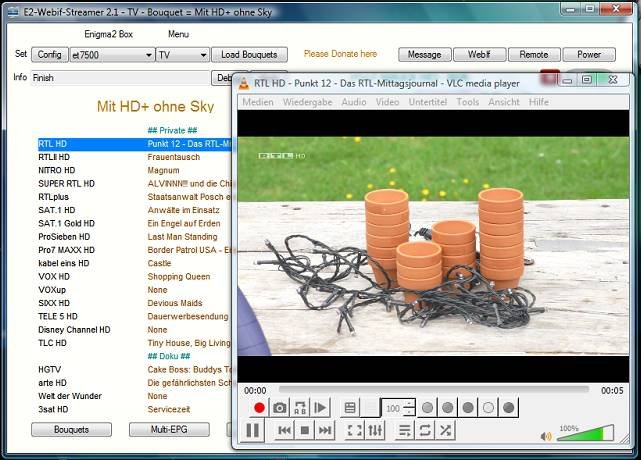Click the Info field showing Finish
Screen dimensions: 641x460
pos(120,78)
